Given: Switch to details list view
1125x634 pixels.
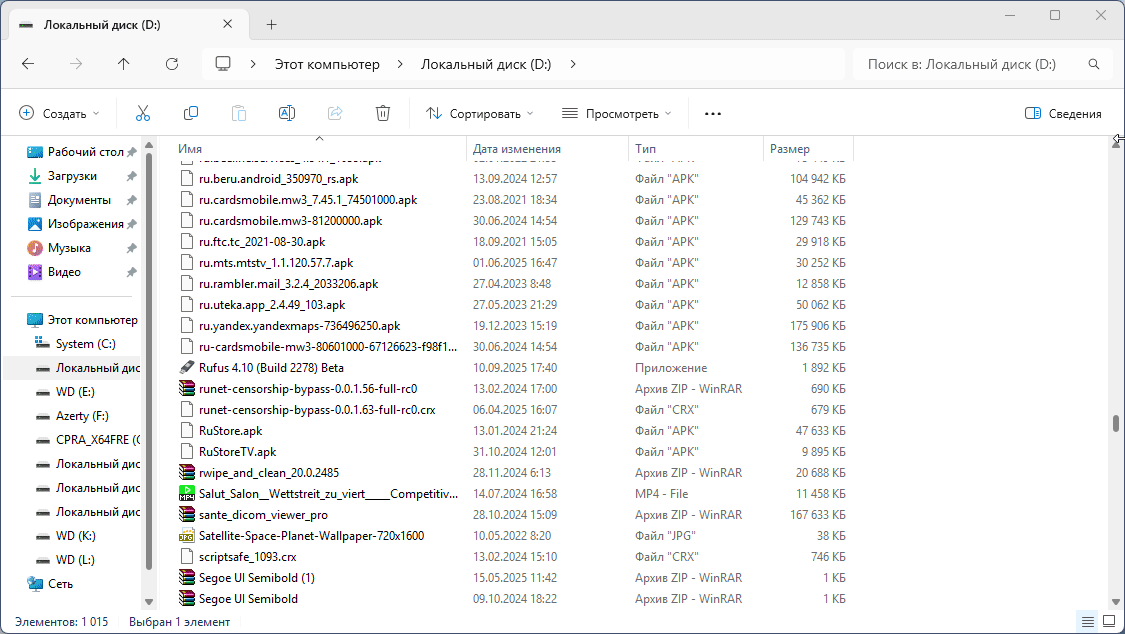Looking at the screenshot, I should click(x=1087, y=622).
